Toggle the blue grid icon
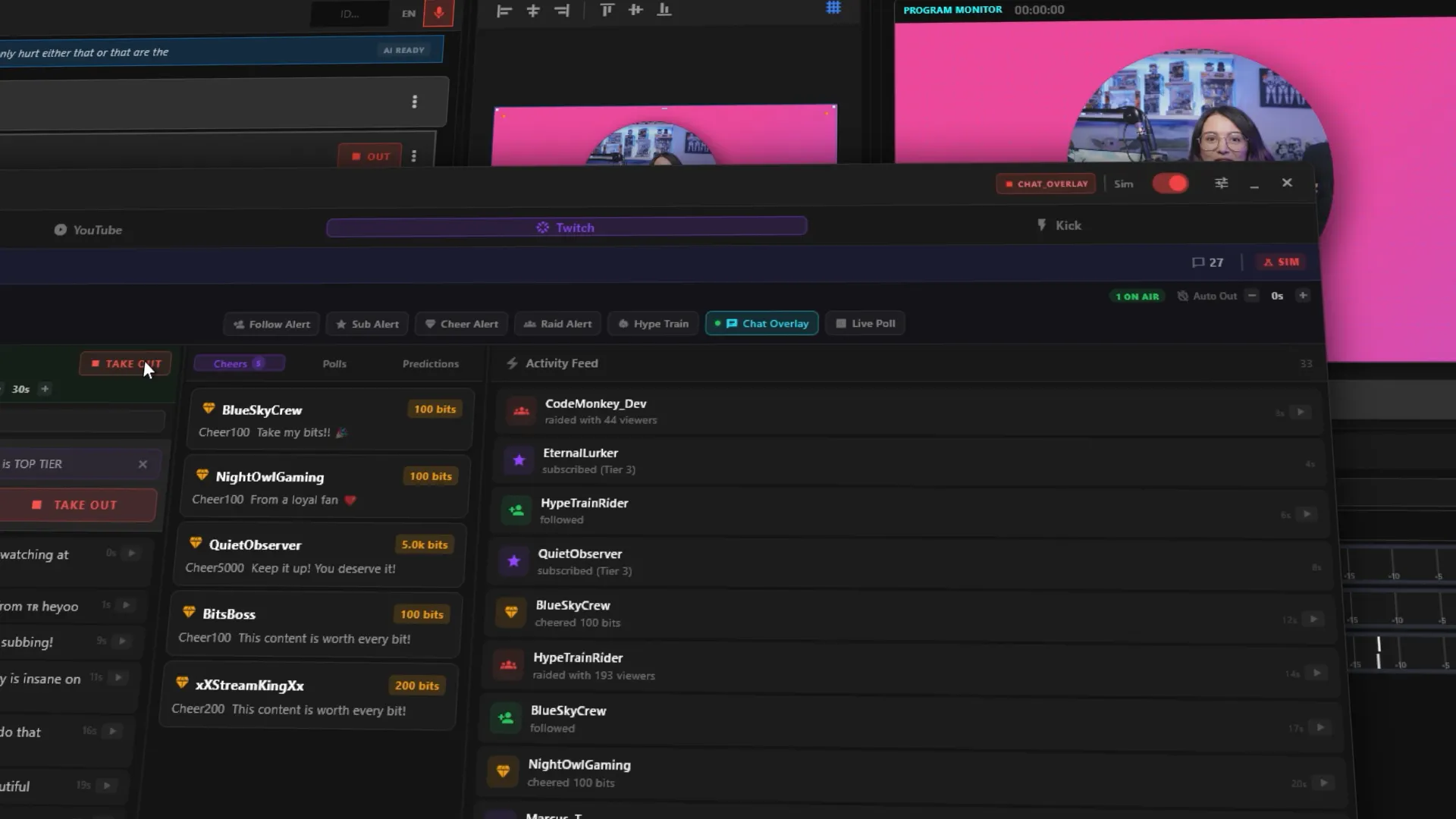Image resolution: width=1456 pixels, height=819 pixels. (833, 8)
